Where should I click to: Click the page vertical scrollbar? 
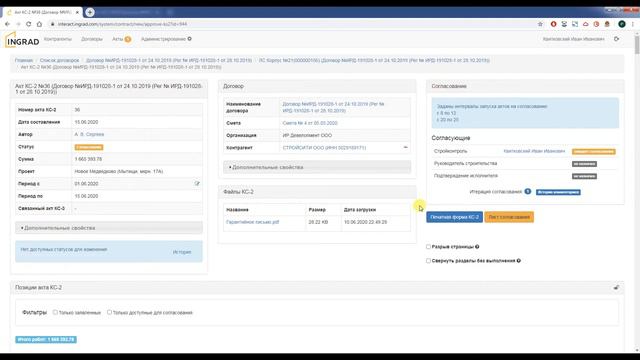coord(636,44)
